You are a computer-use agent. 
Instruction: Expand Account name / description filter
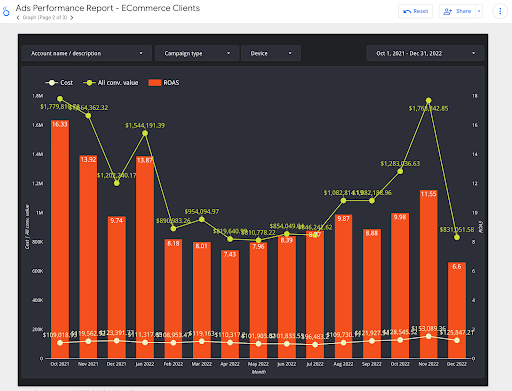coord(87,53)
